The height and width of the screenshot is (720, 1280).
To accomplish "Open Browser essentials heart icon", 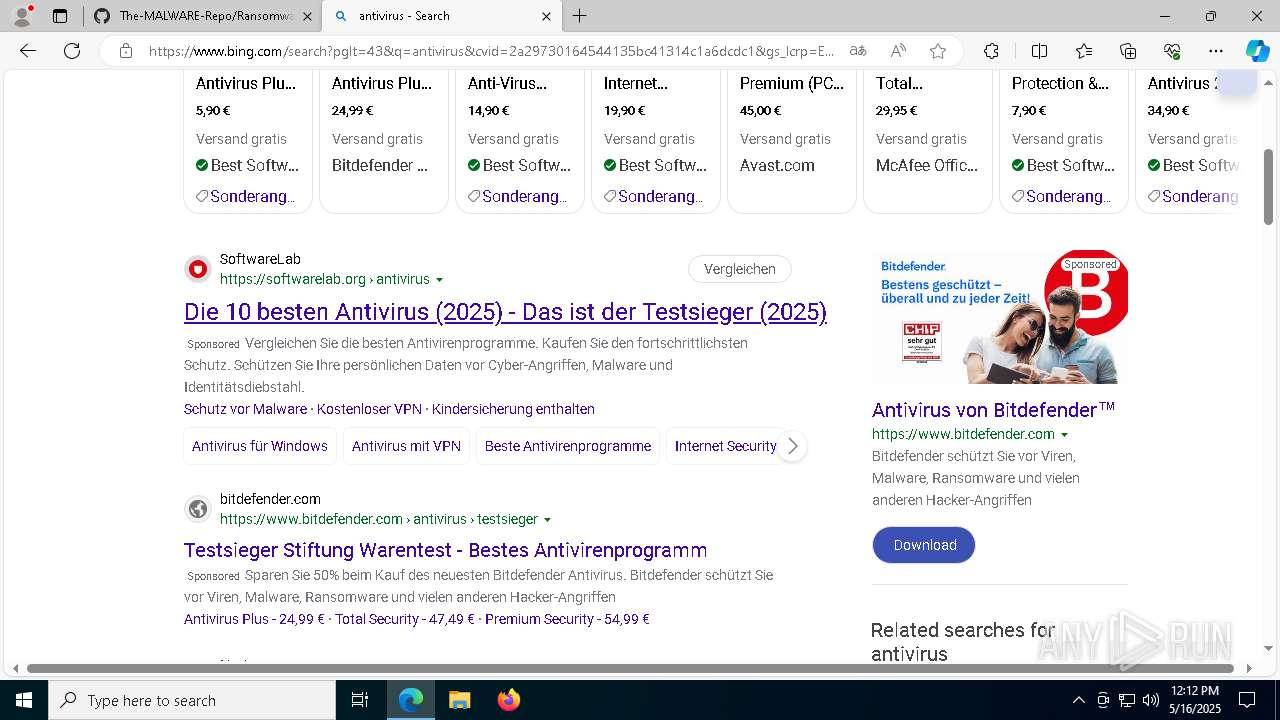I will coord(1172,51).
